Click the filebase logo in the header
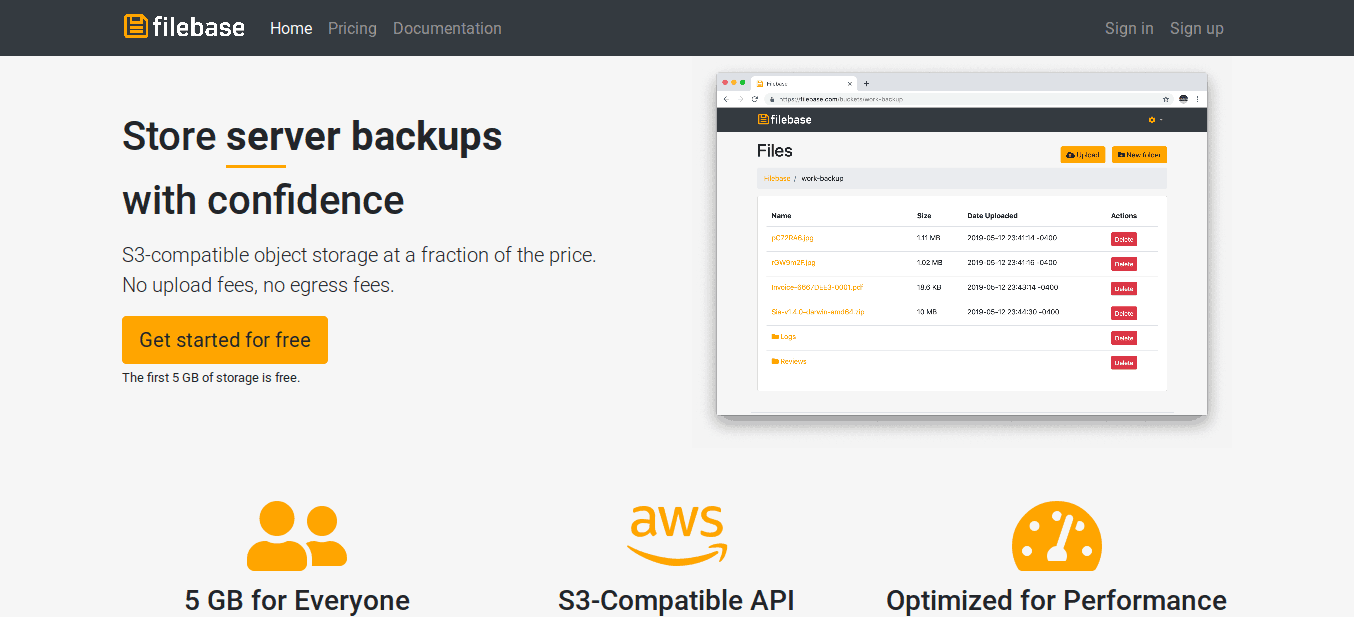This screenshot has height=617, width=1354. tap(184, 27)
